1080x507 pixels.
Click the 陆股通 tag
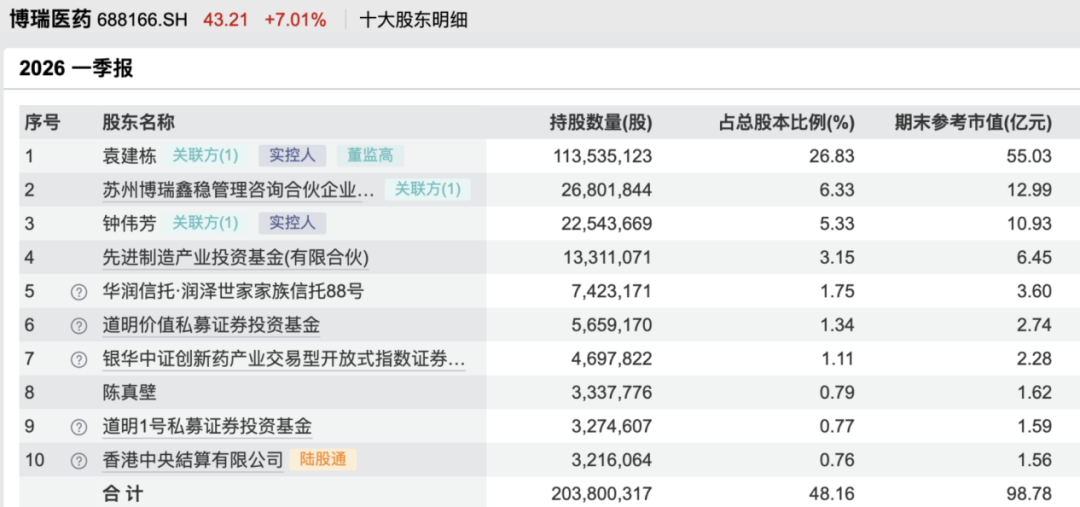click(x=323, y=460)
